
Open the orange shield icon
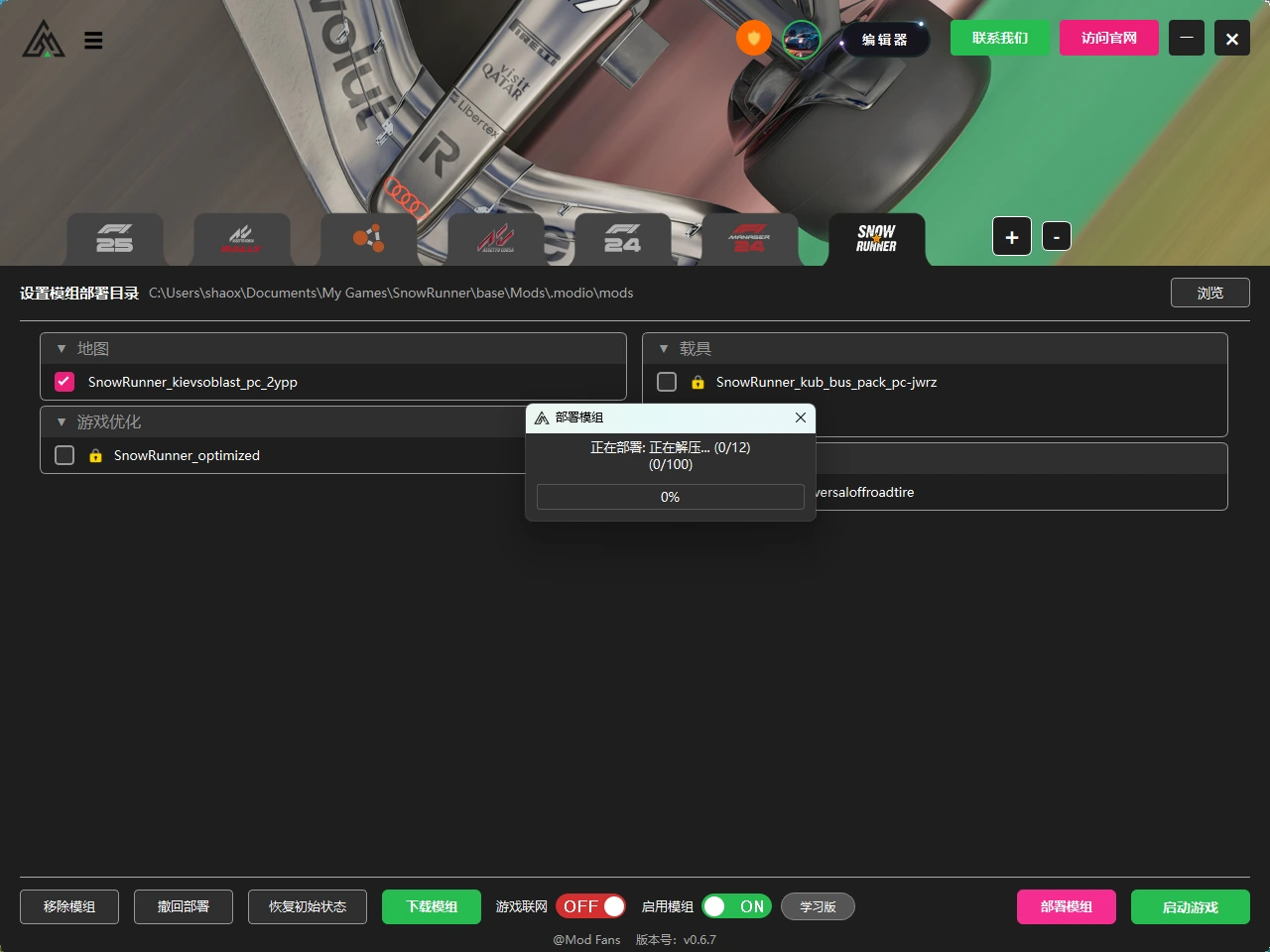coord(754,39)
